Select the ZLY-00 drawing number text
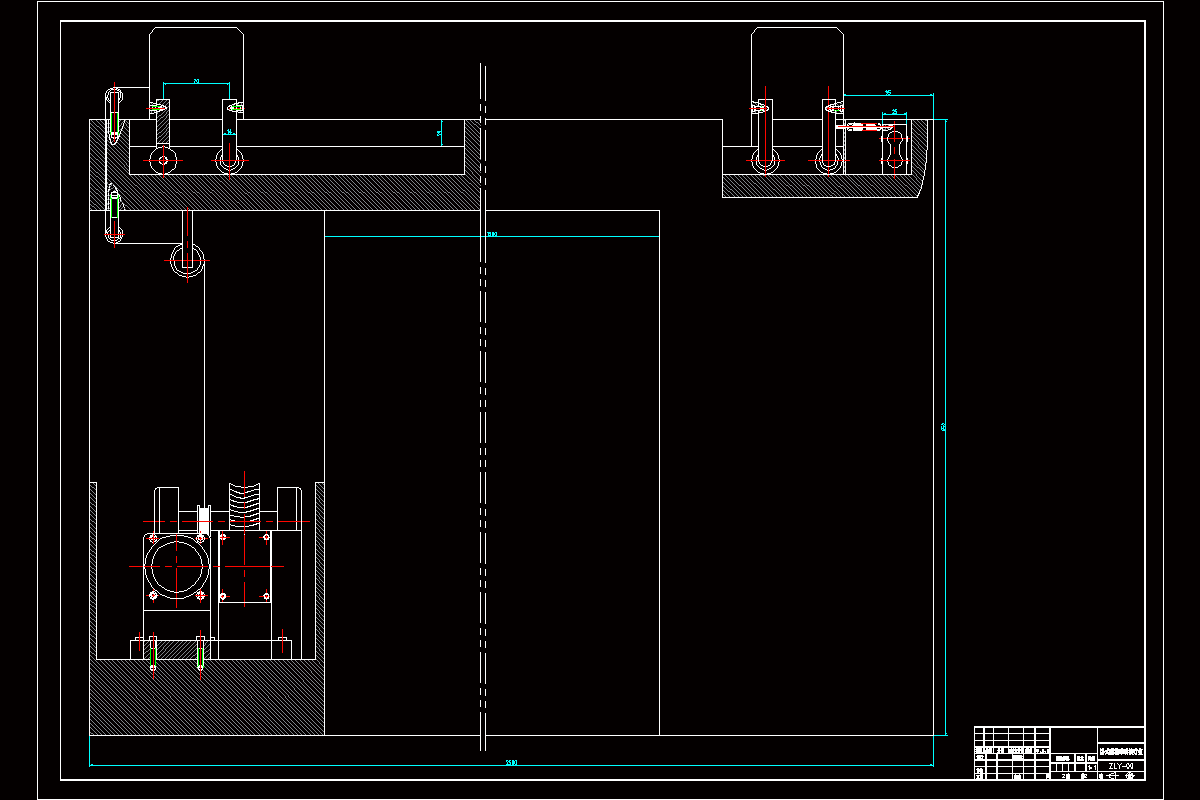1200x800 pixels. click(x=1121, y=766)
